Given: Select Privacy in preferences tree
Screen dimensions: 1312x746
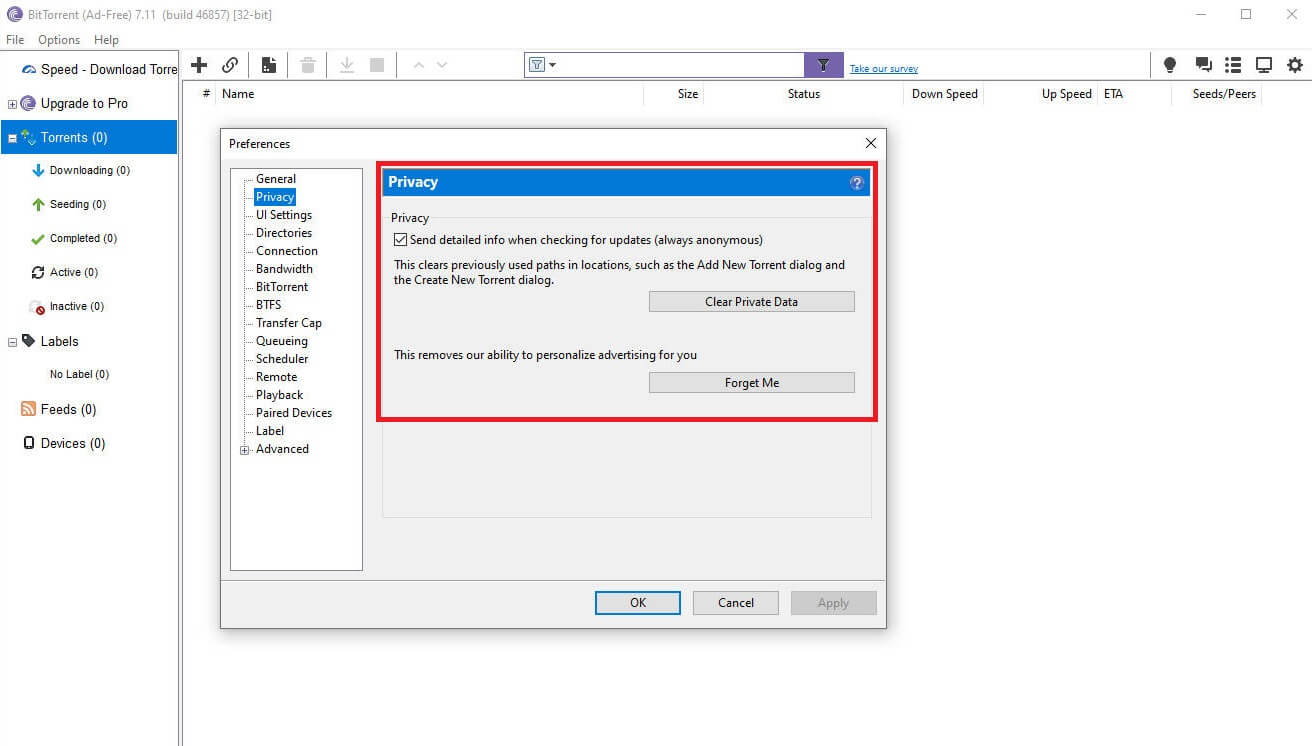Looking at the screenshot, I should [275, 197].
